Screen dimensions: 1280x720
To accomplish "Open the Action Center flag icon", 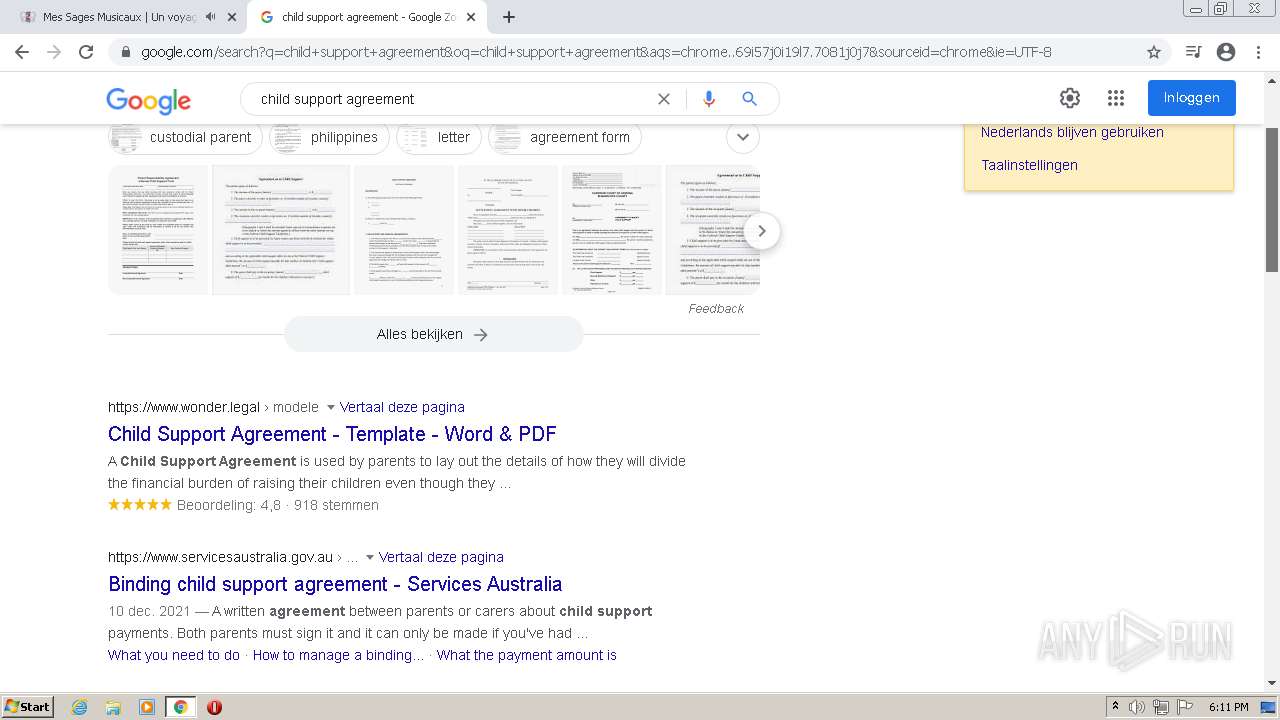I will [x=1185, y=707].
